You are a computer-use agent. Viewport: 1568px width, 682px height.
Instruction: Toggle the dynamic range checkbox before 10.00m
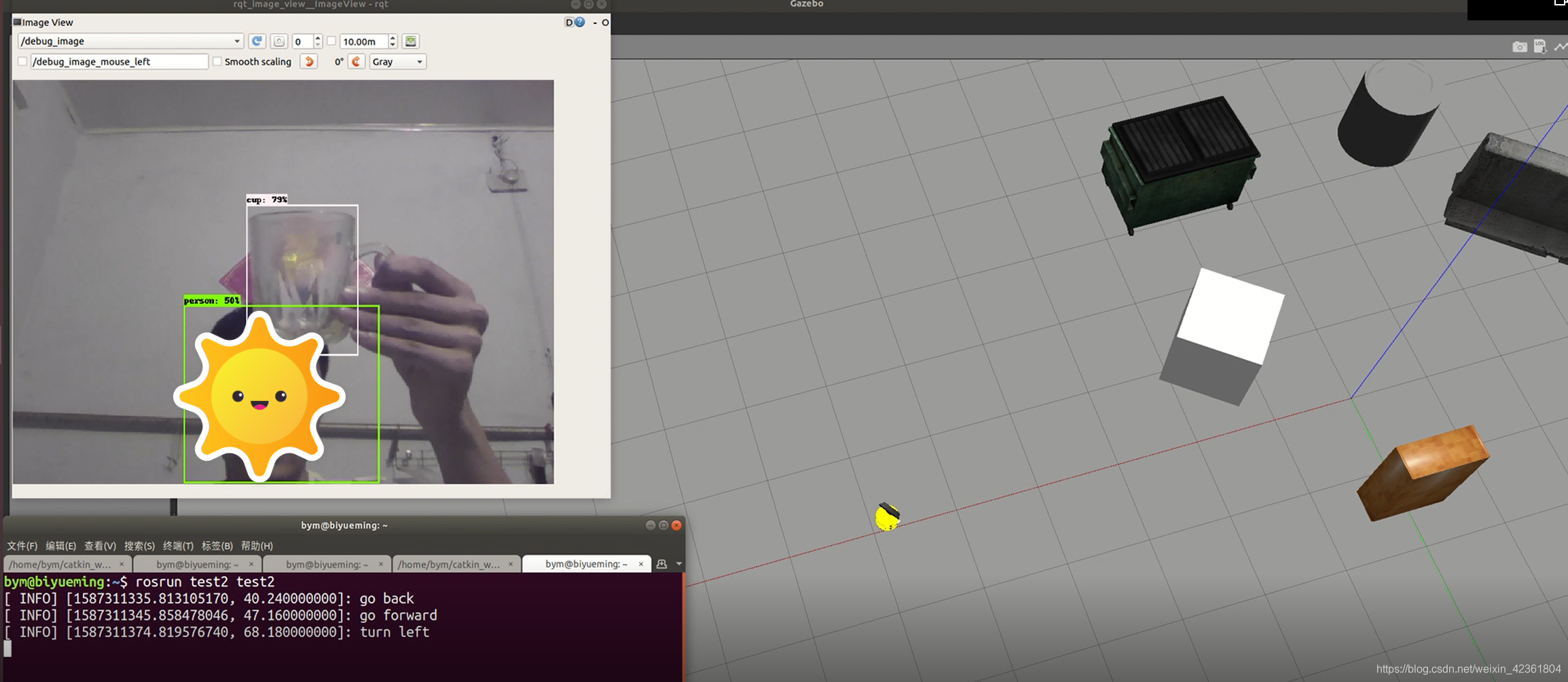coord(331,41)
